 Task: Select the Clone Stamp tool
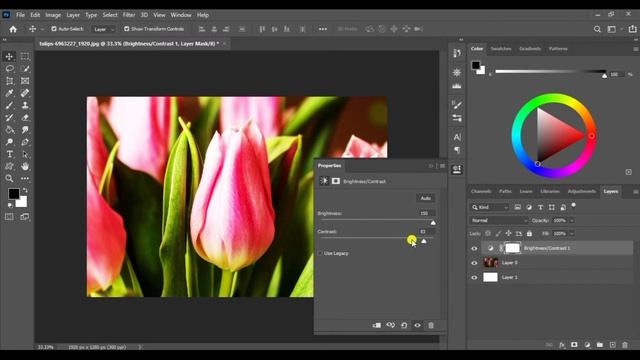click(x=25, y=105)
